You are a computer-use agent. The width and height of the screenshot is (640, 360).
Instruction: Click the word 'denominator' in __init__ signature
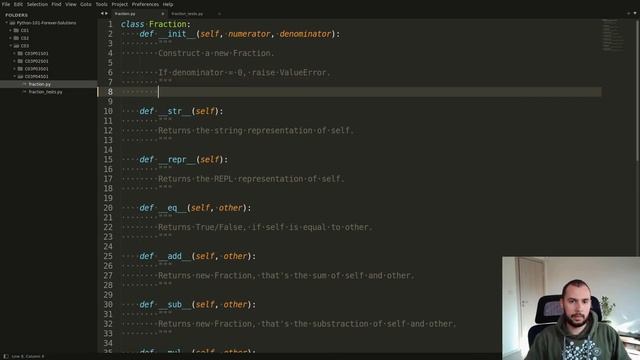tap(305, 34)
